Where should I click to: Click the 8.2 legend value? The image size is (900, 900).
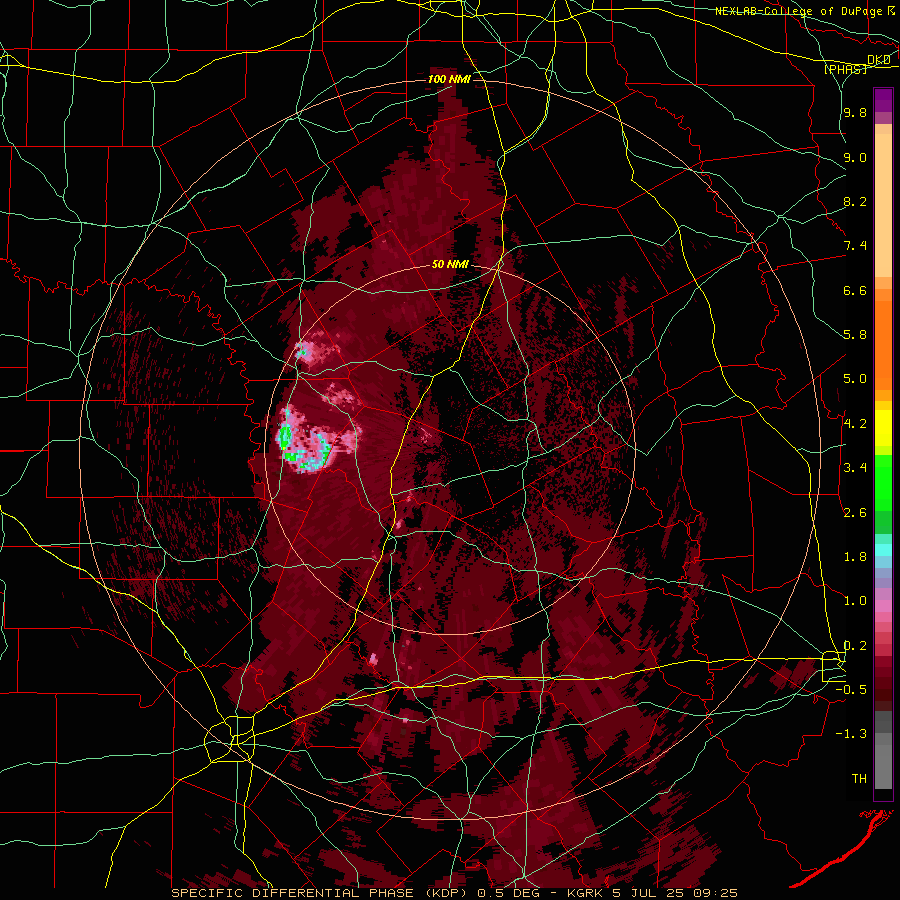point(855,202)
